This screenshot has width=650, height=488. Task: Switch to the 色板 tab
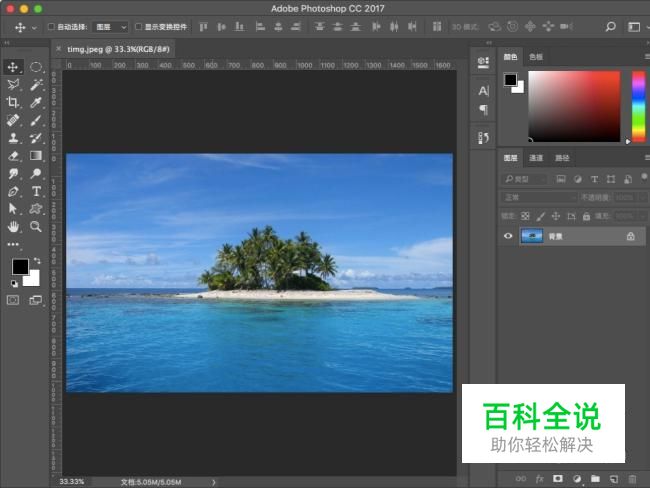click(x=536, y=58)
